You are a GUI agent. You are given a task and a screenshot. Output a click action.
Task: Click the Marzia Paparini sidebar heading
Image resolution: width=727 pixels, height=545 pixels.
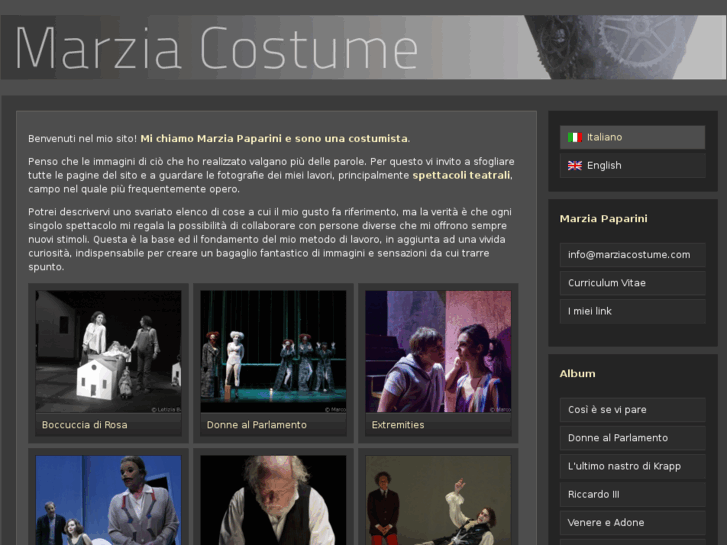coord(603,218)
